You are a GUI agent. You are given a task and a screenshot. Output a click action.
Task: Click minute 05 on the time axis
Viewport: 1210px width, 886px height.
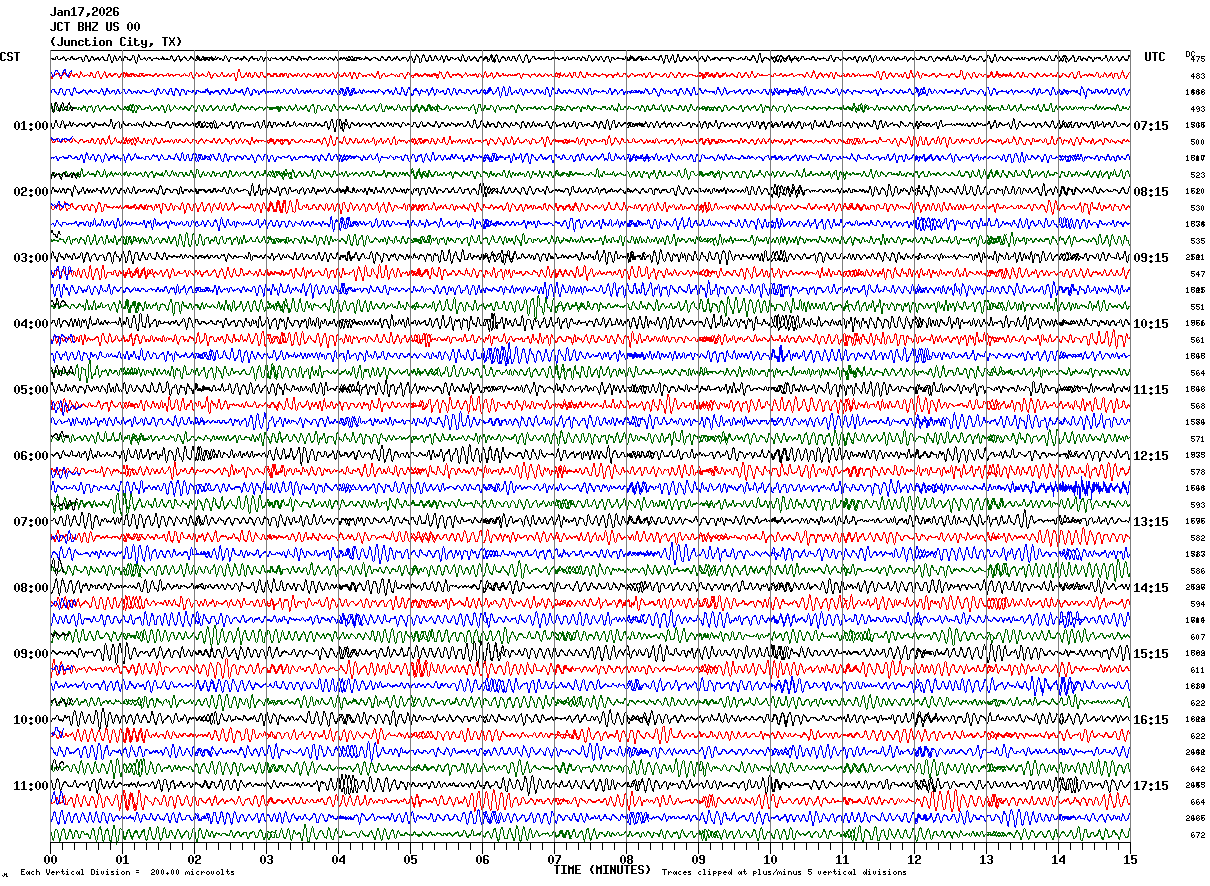410,859
